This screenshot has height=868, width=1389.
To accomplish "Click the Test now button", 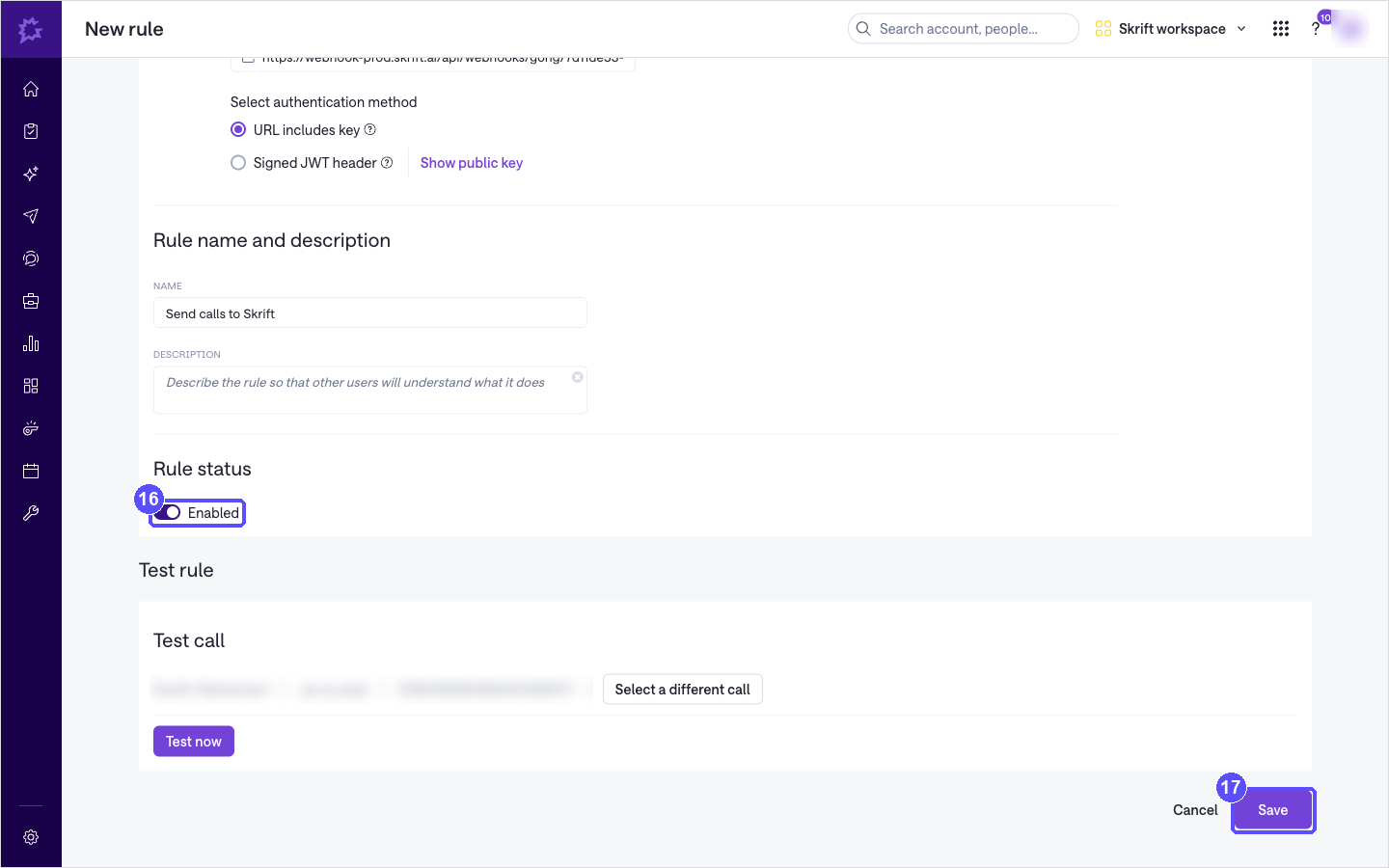I will coord(194,742).
